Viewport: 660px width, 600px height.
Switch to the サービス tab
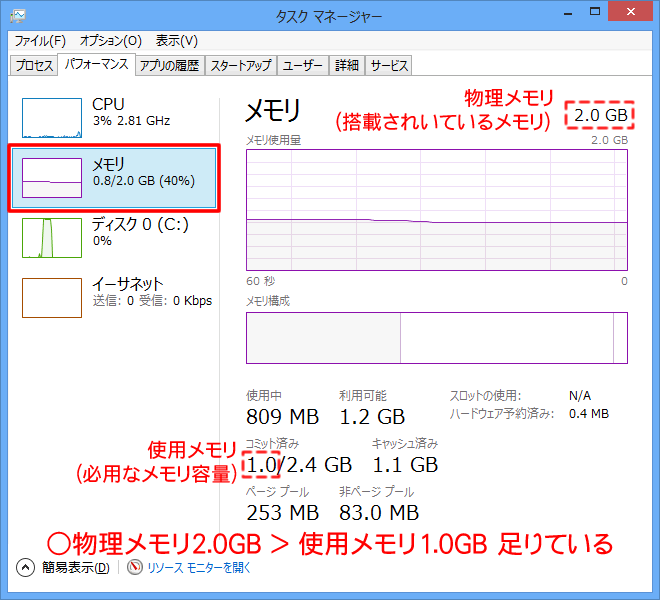click(x=389, y=66)
